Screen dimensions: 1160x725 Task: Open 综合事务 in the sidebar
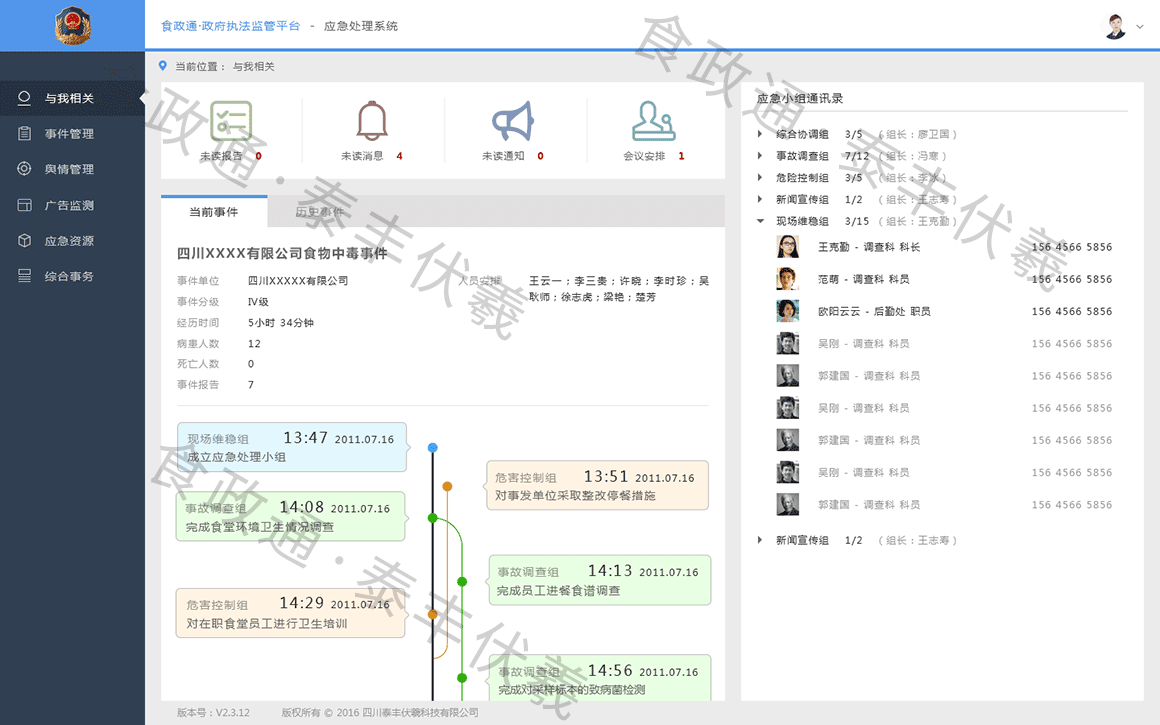coord(69,276)
